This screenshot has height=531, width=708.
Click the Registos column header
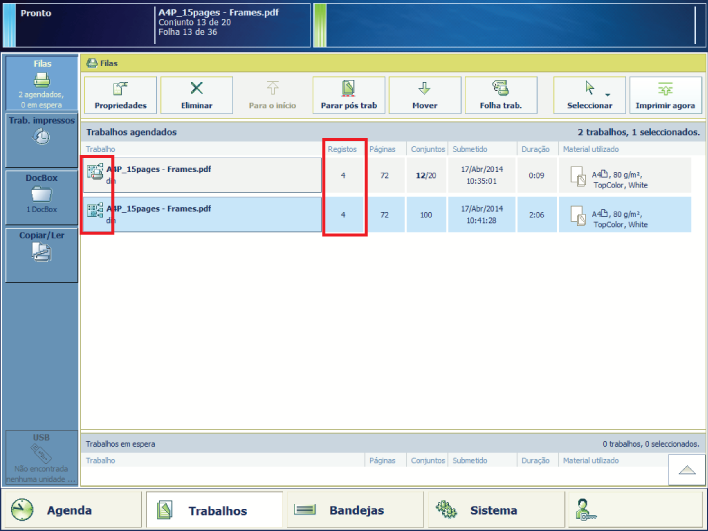pyautogui.click(x=342, y=149)
